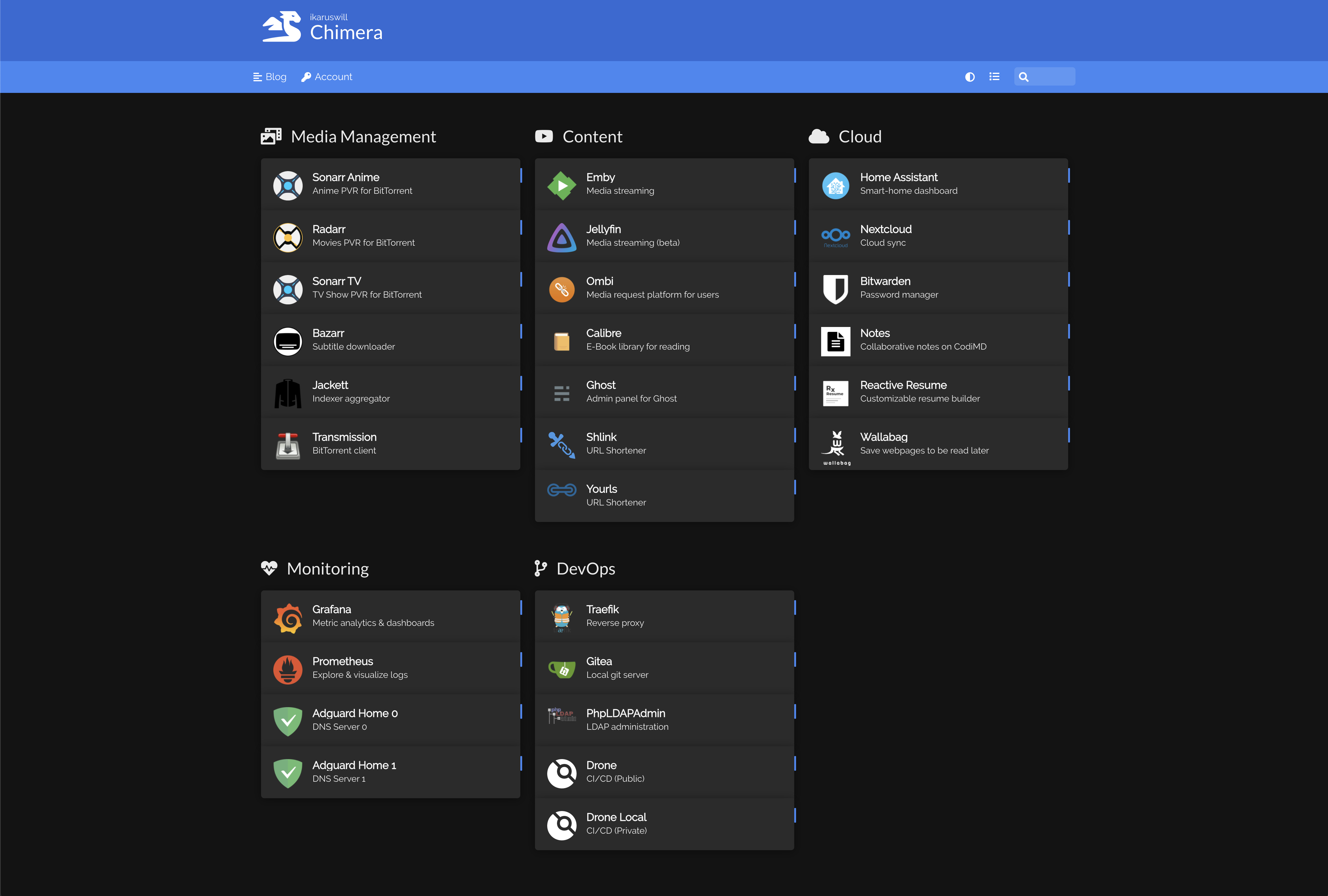The height and width of the screenshot is (896, 1328).
Task: Open the Transmission title link
Action: (345, 437)
